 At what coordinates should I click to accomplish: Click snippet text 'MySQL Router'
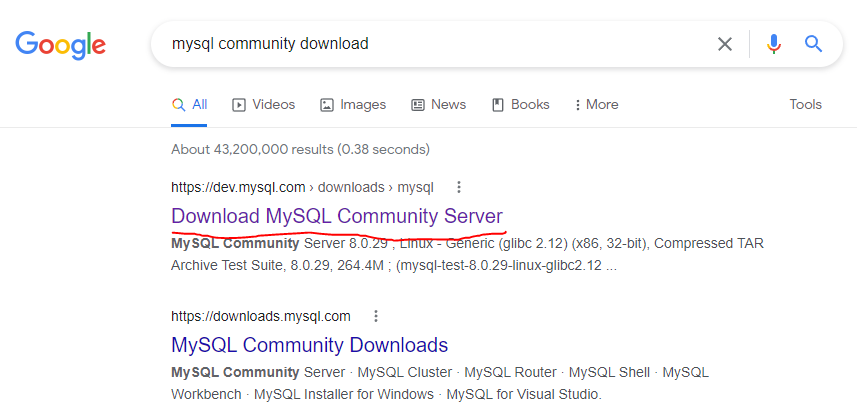click(x=510, y=373)
